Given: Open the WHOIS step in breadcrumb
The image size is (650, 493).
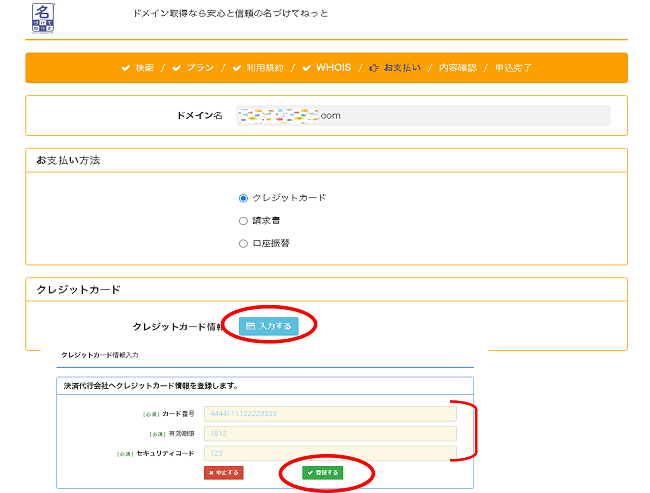Looking at the screenshot, I should pyautogui.click(x=333, y=68).
